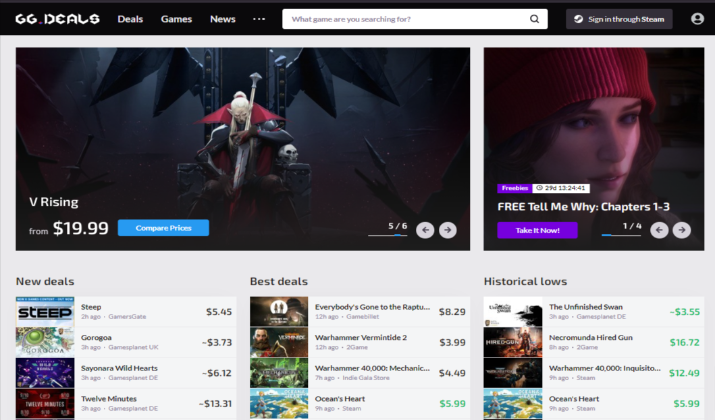The height and width of the screenshot is (420, 715).
Task: Go to next freebie slide
Action: click(682, 230)
